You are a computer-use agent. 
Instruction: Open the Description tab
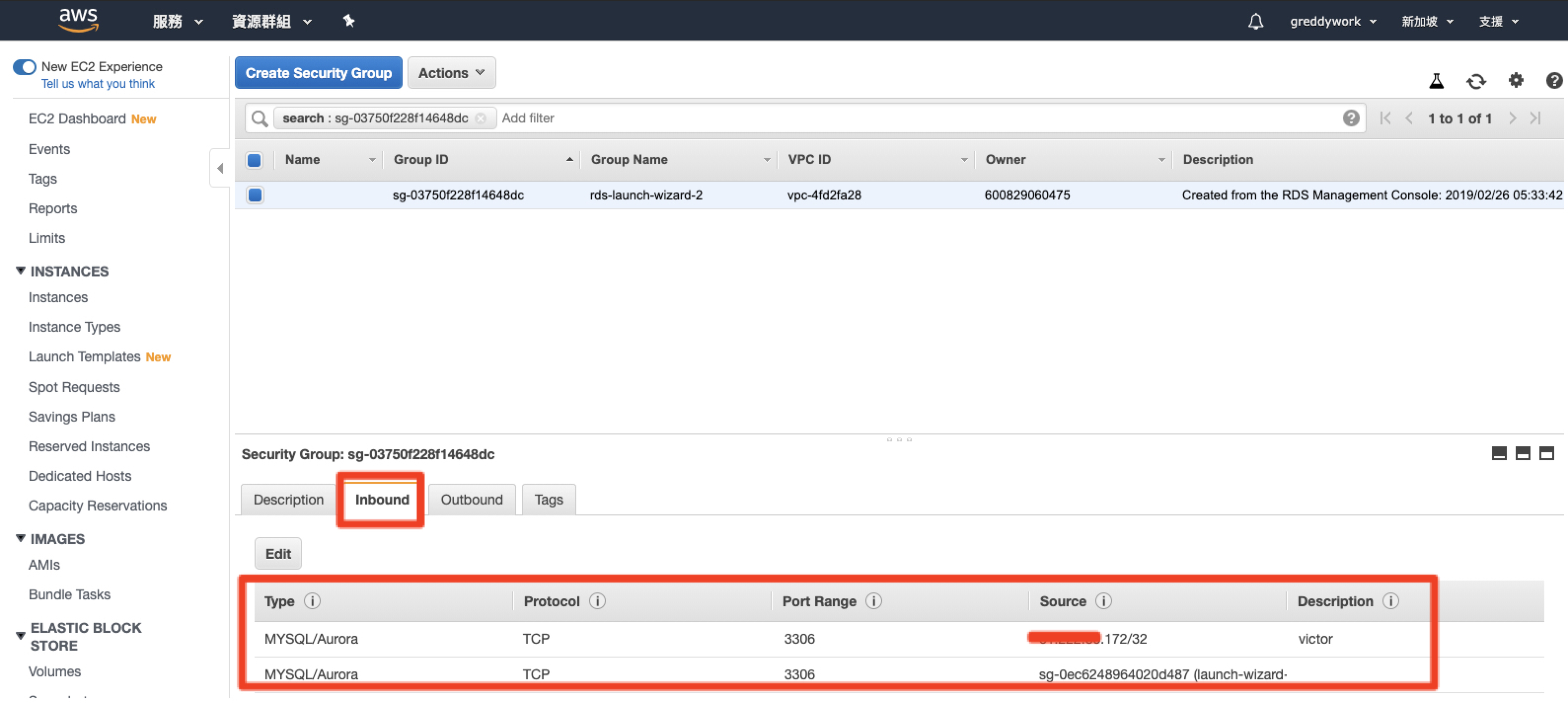(x=288, y=500)
